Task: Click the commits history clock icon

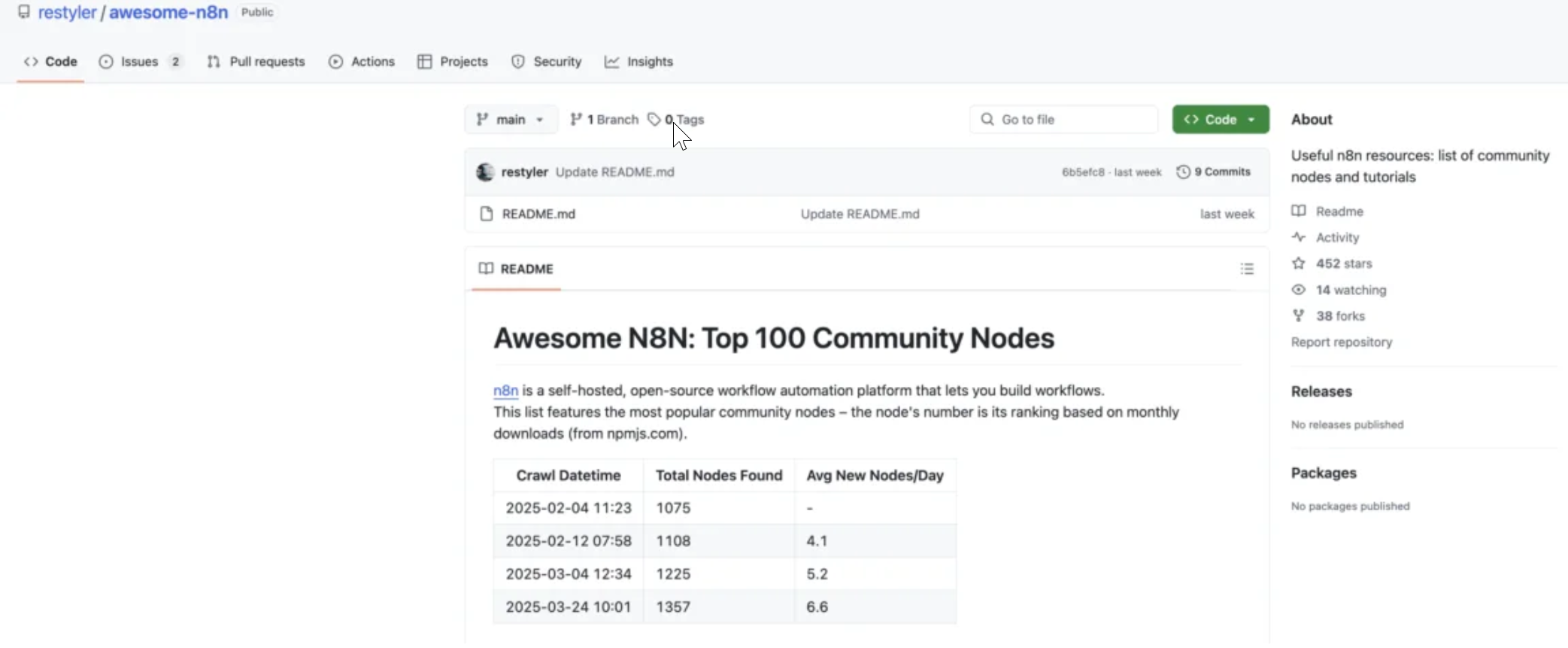Action: (x=1183, y=172)
